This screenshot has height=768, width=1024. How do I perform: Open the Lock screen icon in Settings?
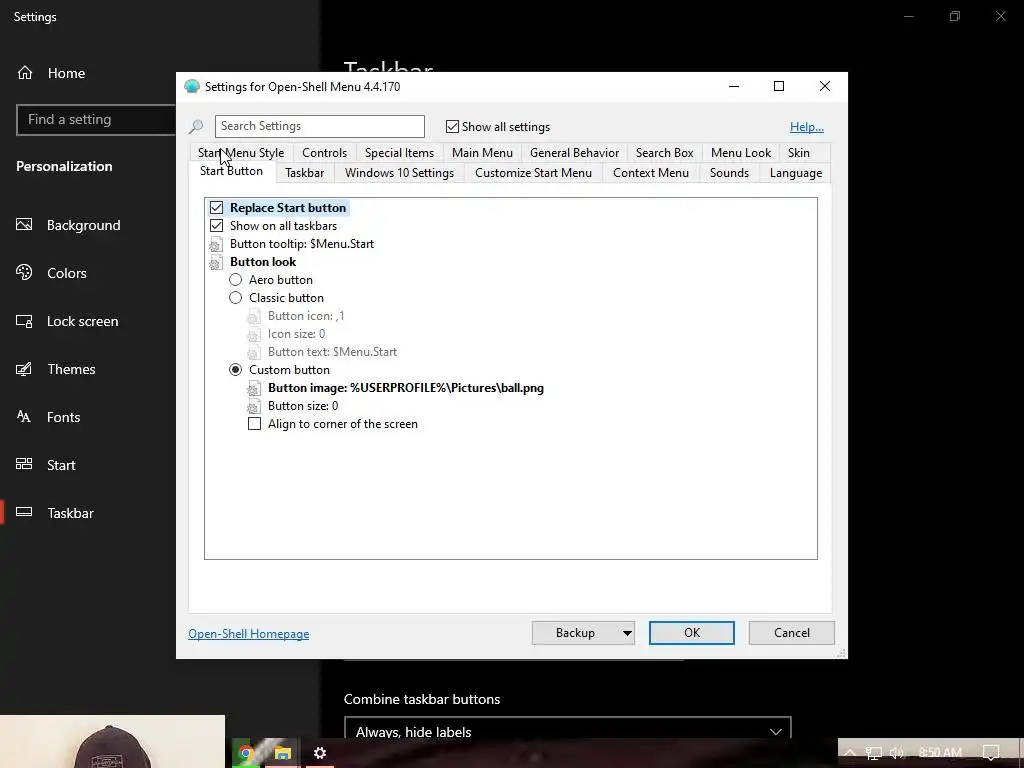[x=24, y=321]
